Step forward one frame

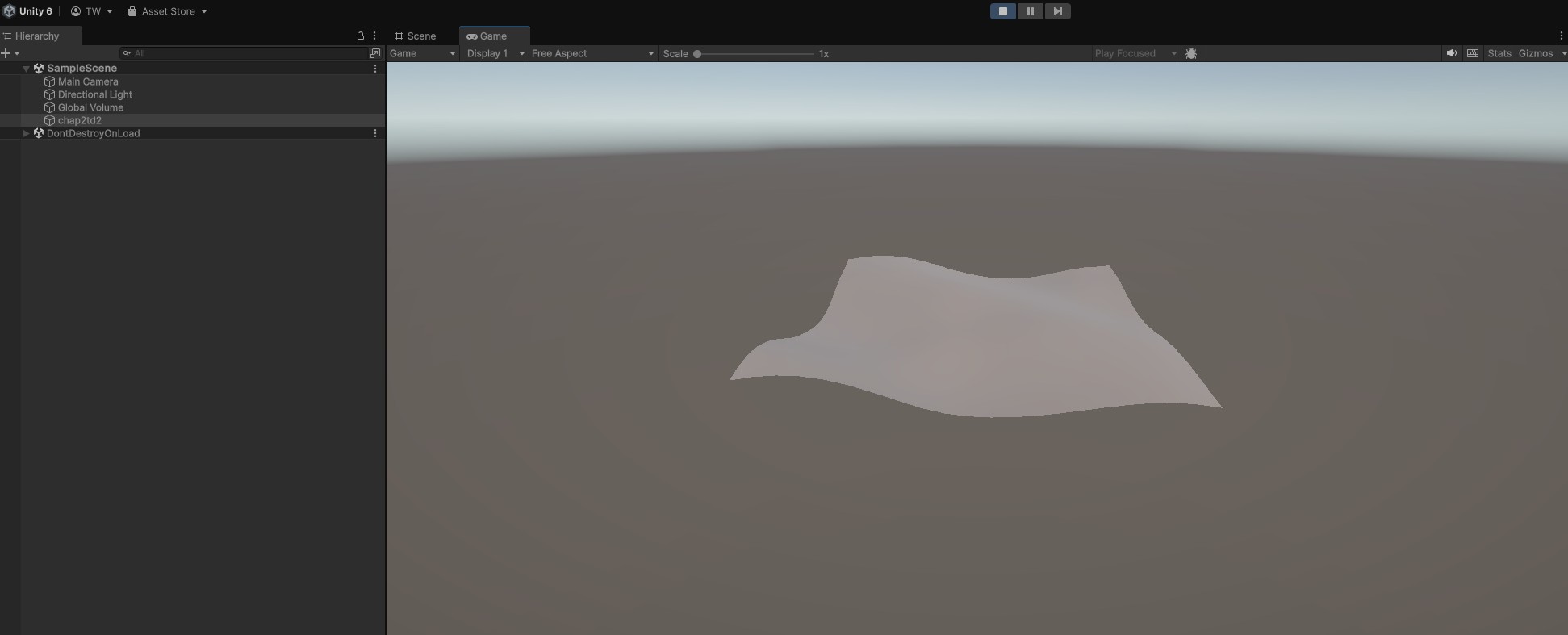(1057, 11)
